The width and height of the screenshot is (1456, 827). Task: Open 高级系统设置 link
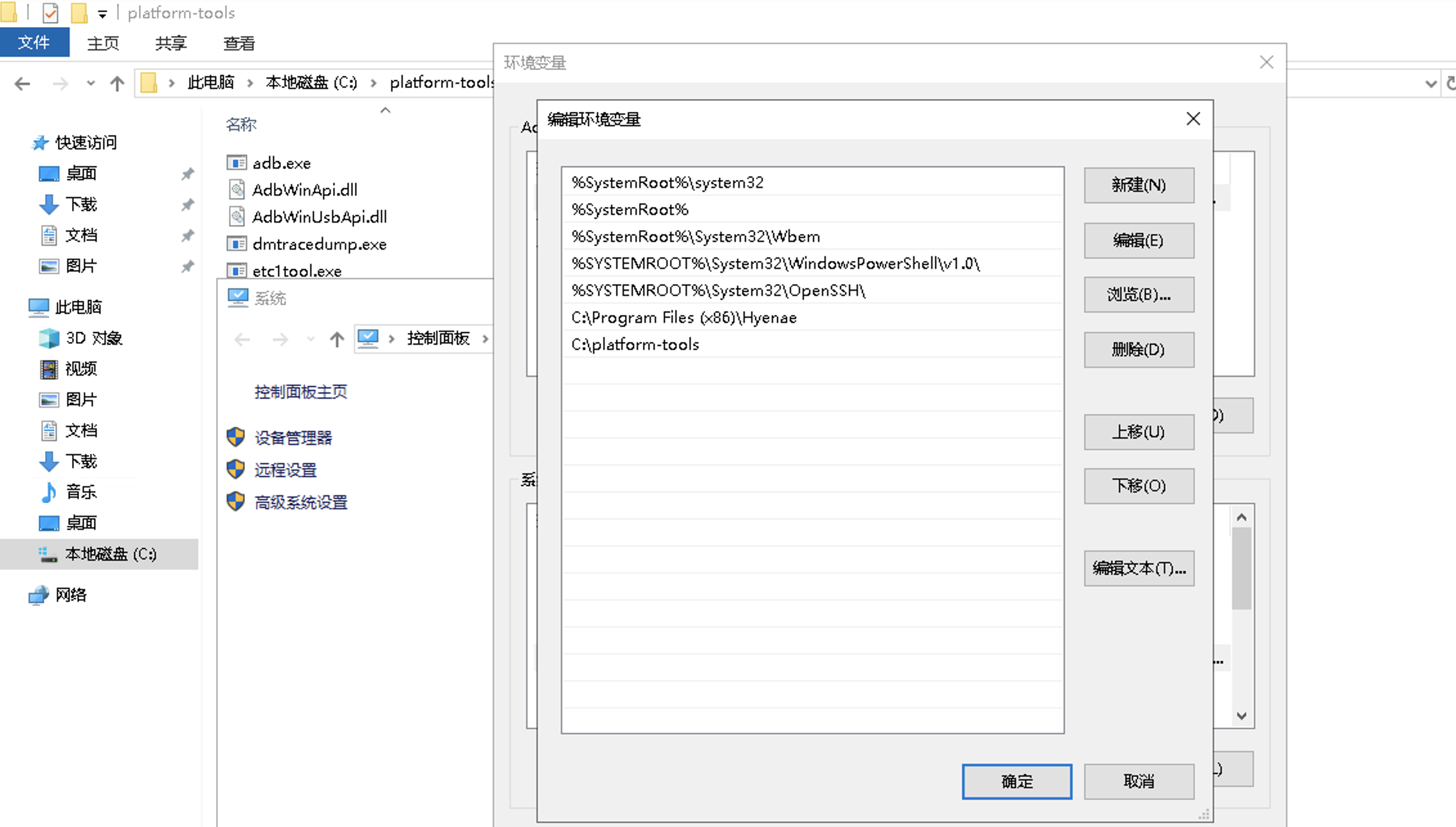coord(301,502)
